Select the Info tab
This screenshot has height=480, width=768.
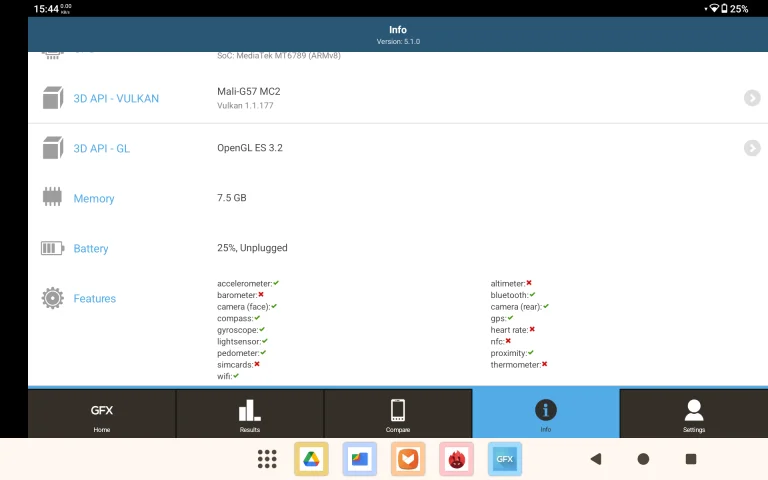click(546, 414)
